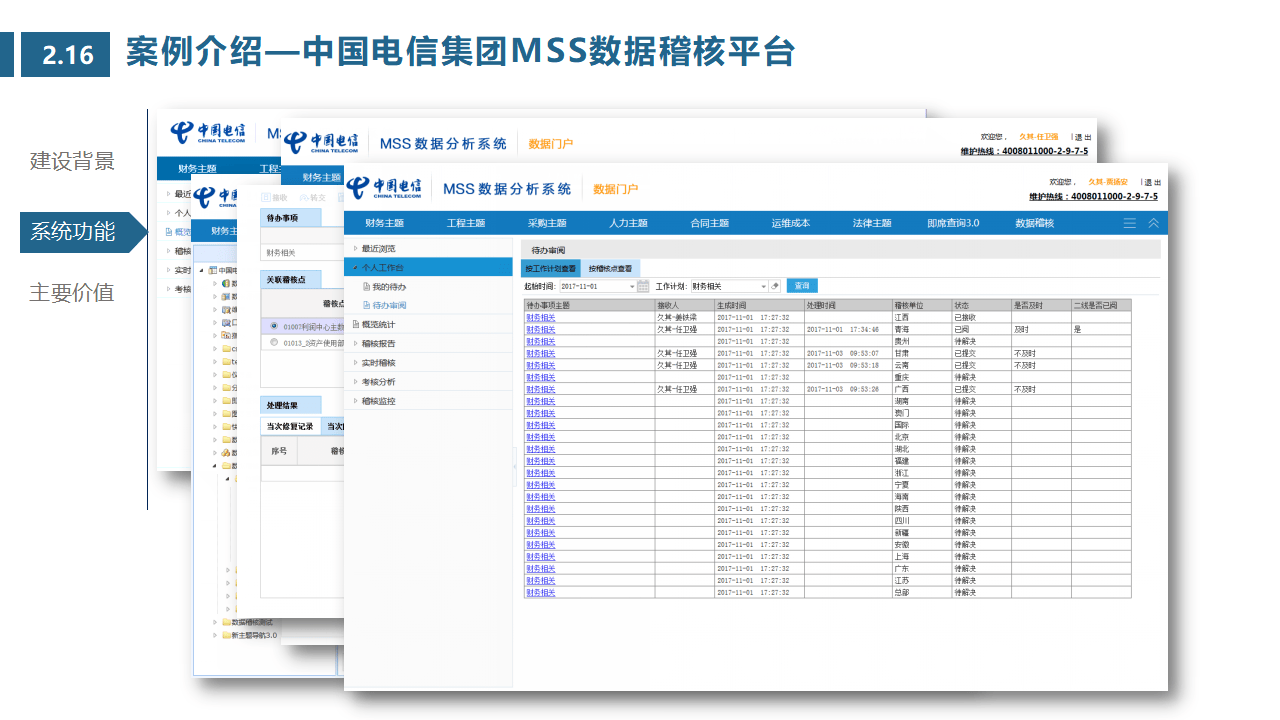Switch to 按稽核点查看 tab
This screenshot has width=1280, height=720.
point(610,268)
